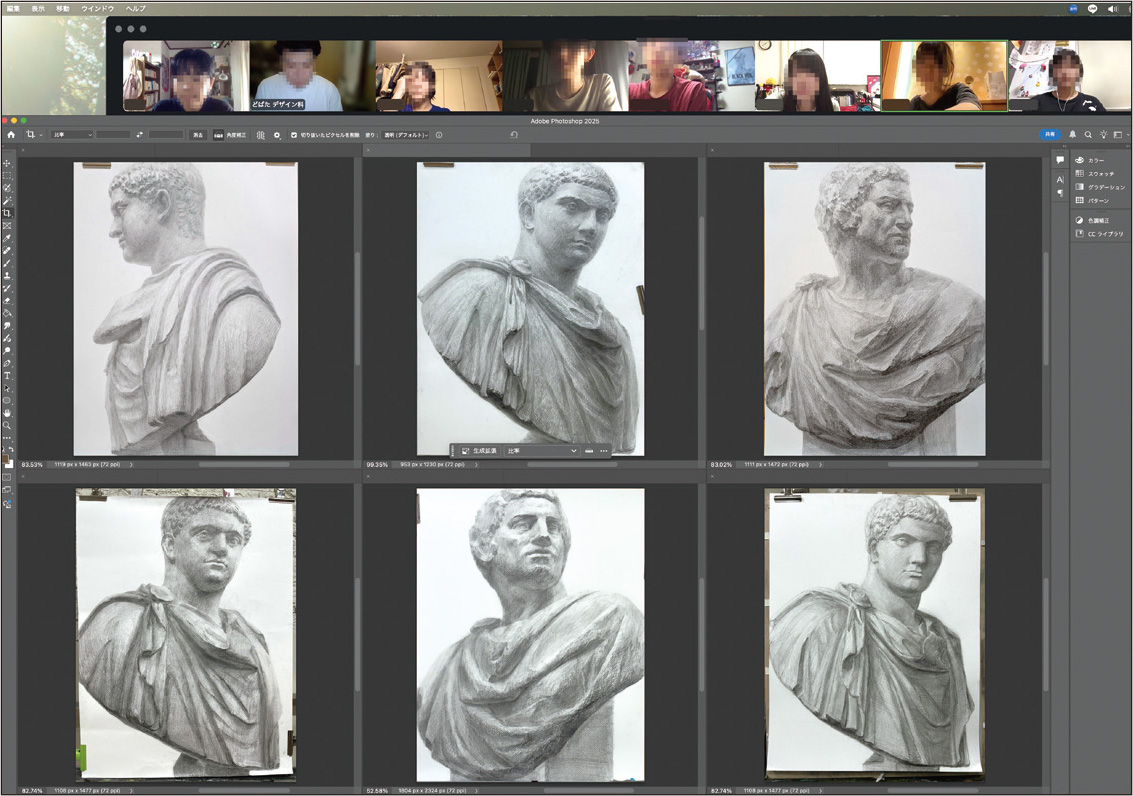
Task: Select the Type tool
Action: 7,376
